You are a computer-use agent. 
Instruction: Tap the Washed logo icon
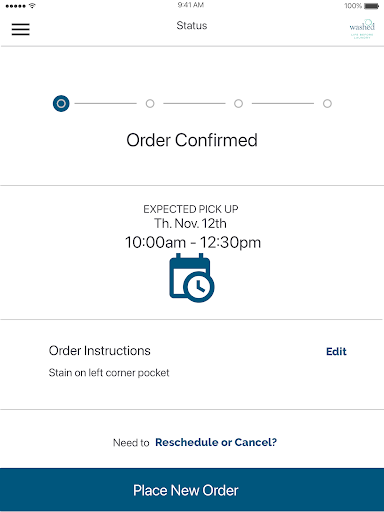coord(362,29)
